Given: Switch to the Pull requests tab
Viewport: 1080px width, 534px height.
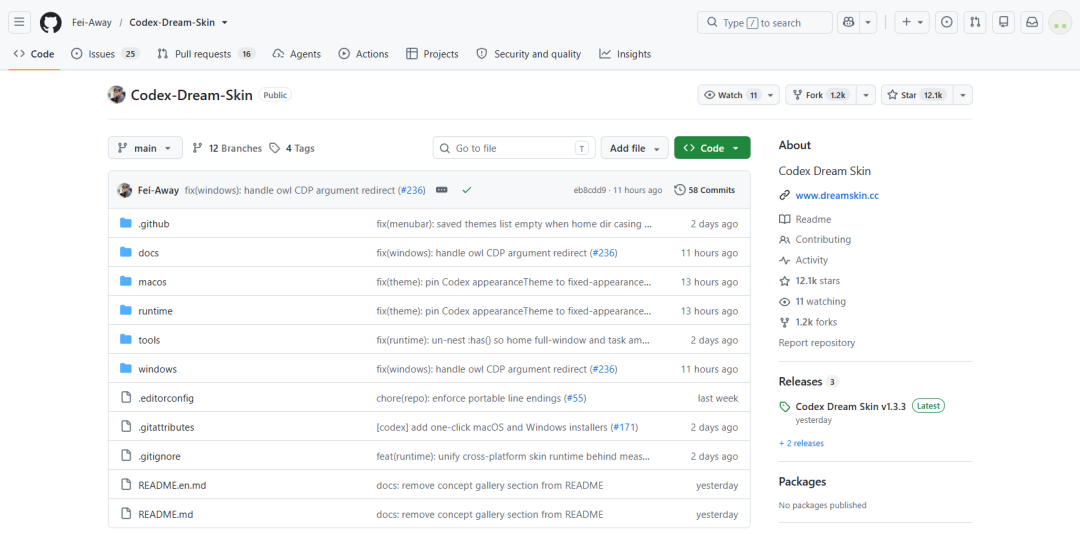Looking at the screenshot, I should 206,54.
